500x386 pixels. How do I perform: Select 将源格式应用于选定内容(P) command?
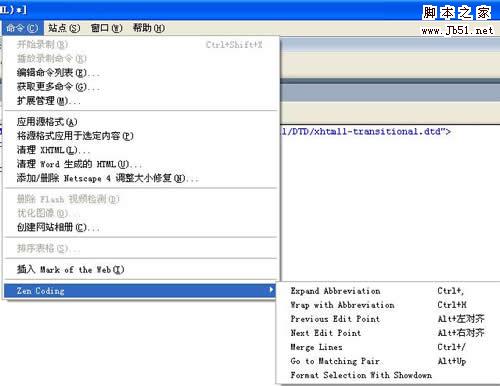click(141, 136)
